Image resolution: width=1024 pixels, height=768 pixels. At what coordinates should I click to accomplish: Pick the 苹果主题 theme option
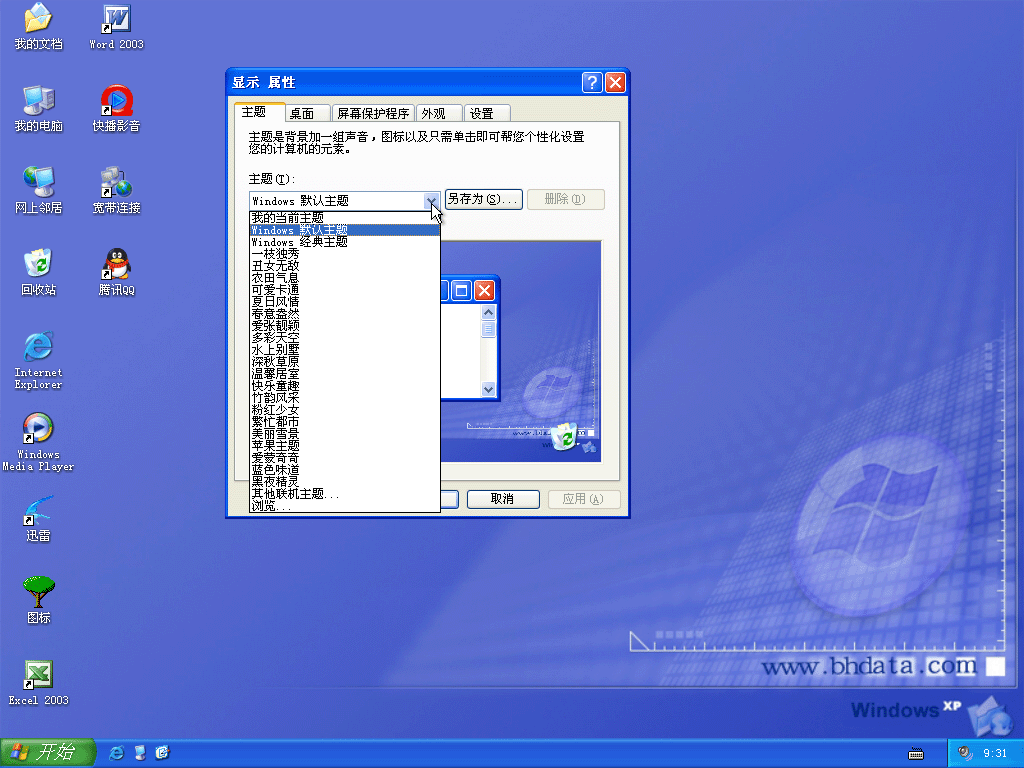275,446
